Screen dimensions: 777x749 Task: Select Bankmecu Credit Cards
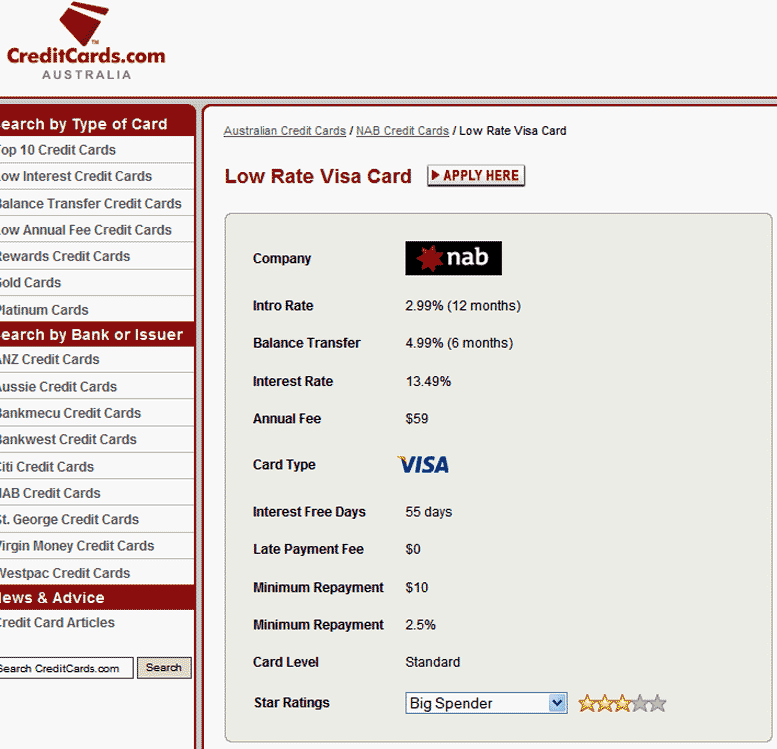pyautogui.click(x=70, y=413)
